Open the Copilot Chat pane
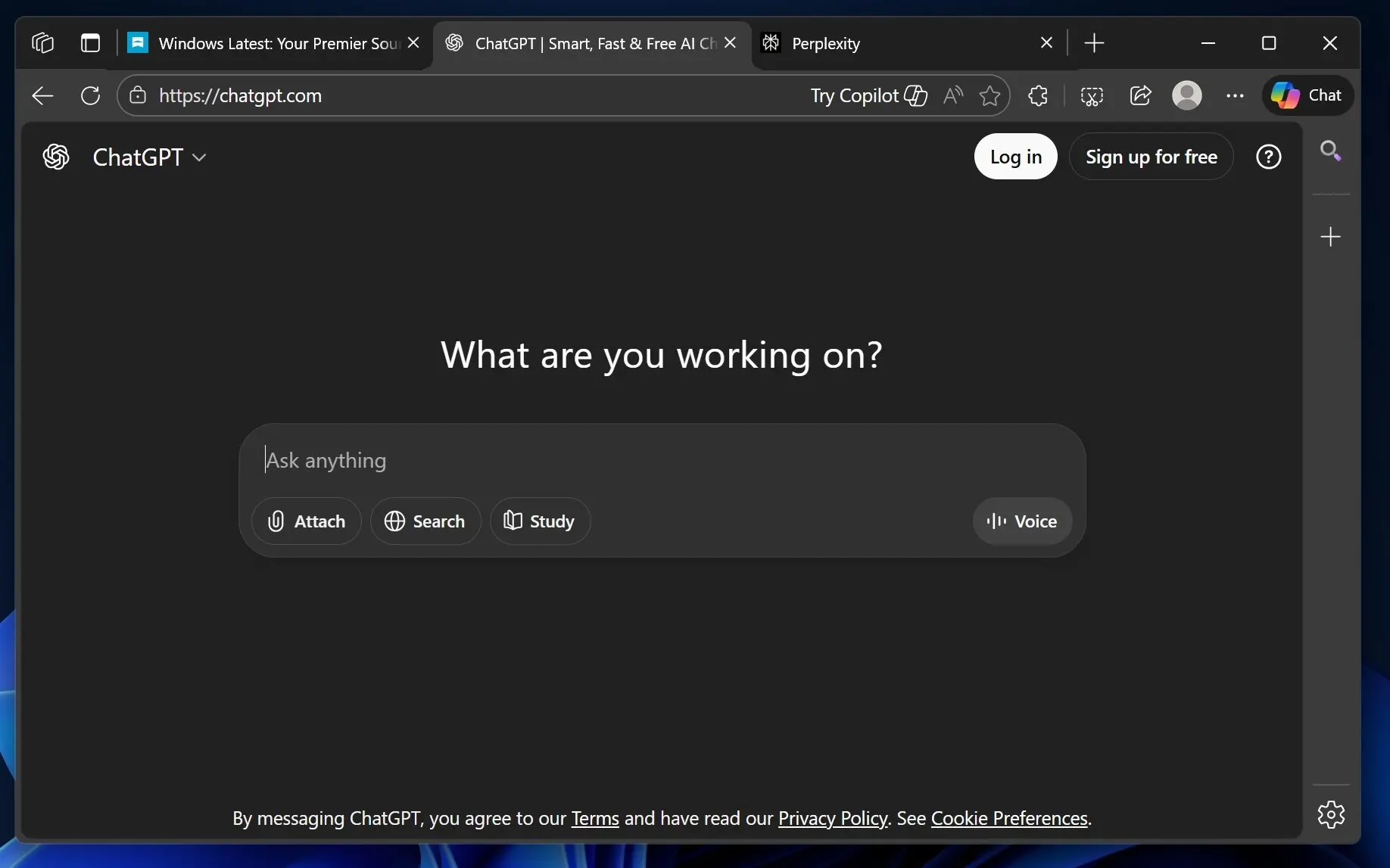1390x868 pixels. tap(1307, 95)
